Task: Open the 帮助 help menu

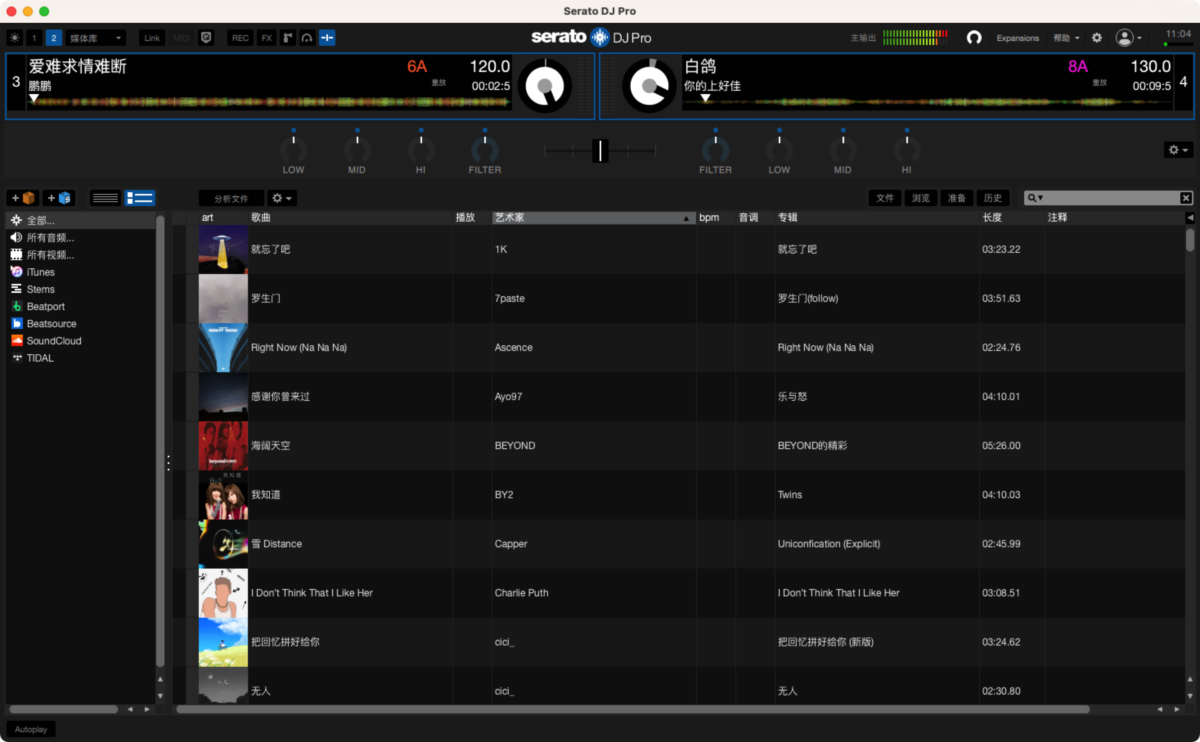Action: 1066,38
